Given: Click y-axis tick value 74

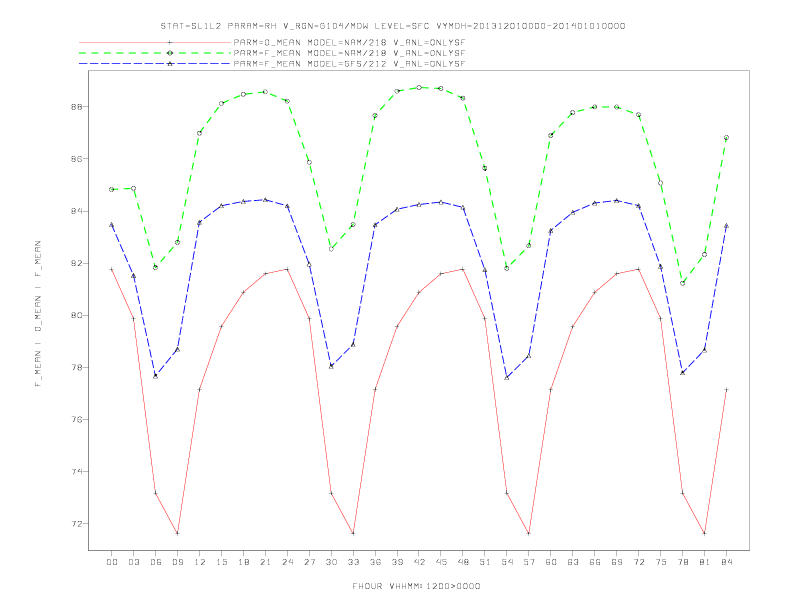Looking at the screenshot, I should [77, 472].
